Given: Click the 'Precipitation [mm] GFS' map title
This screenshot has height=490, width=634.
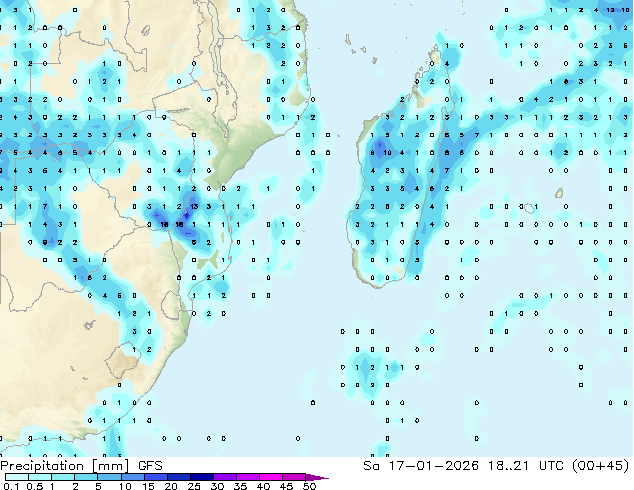Looking at the screenshot, I should tap(81, 466).
